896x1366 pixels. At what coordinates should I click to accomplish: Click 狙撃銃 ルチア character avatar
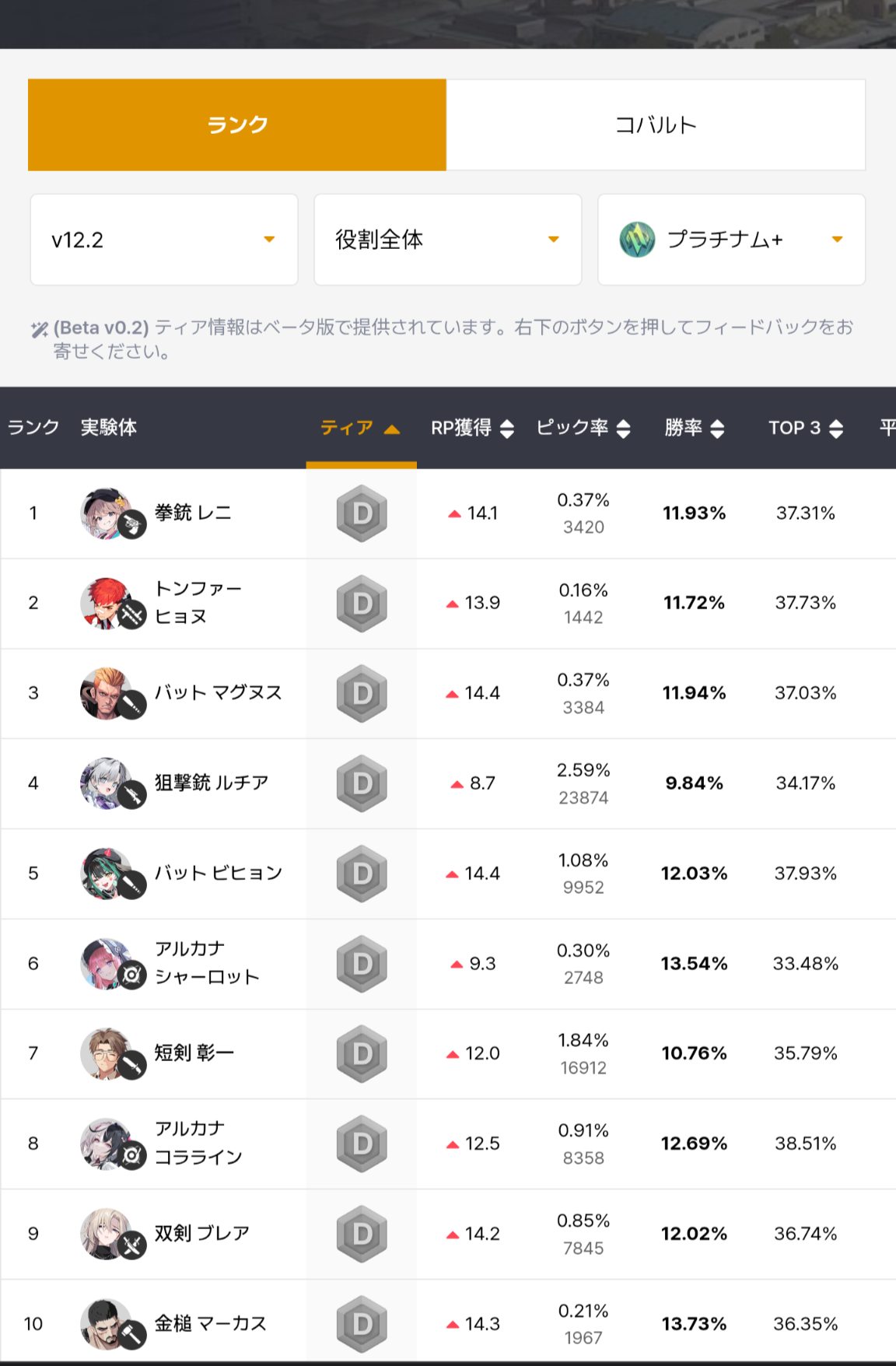click(x=107, y=783)
